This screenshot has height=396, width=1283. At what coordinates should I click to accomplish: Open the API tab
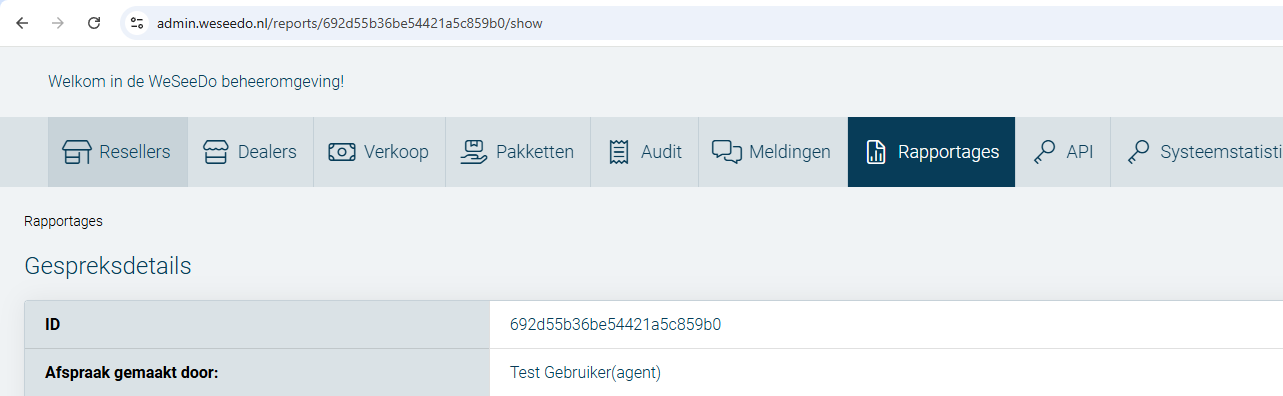[x=1063, y=152]
